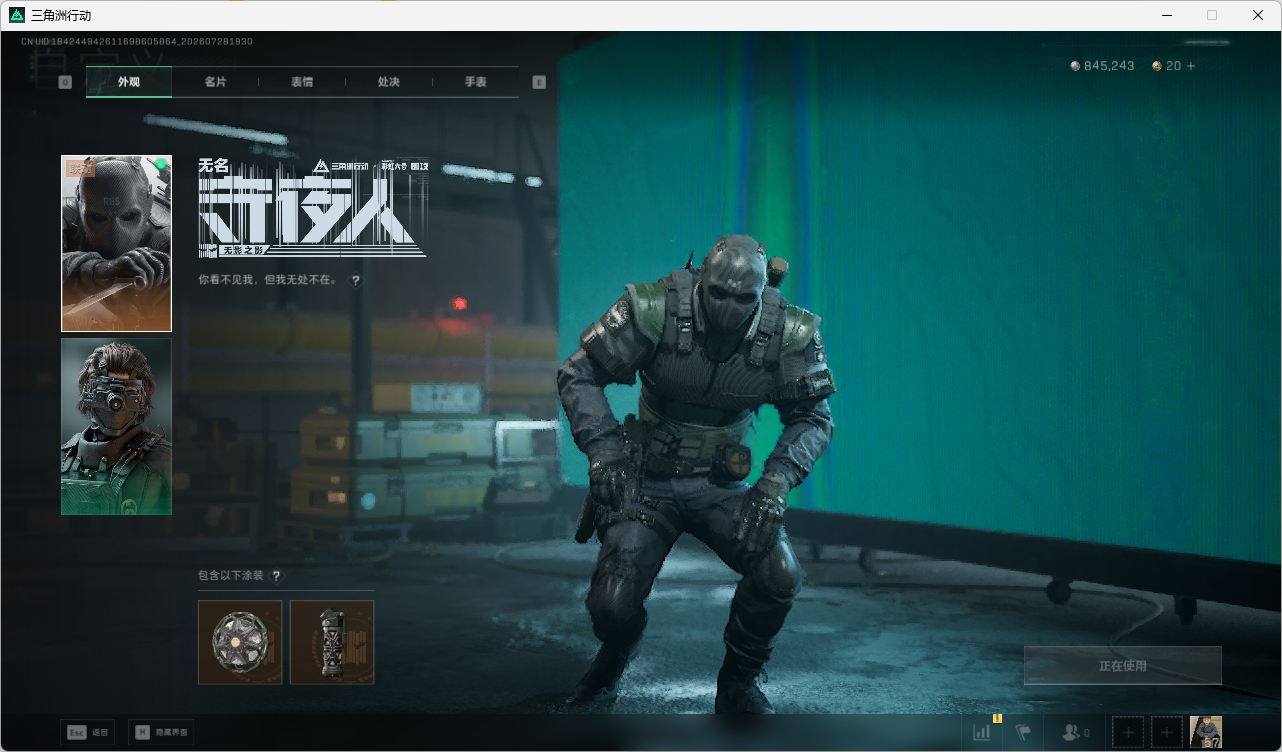Click the second empty squad slot plus
Image resolution: width=1282 pixels, height=752 pixels.
click(1166, 733)
